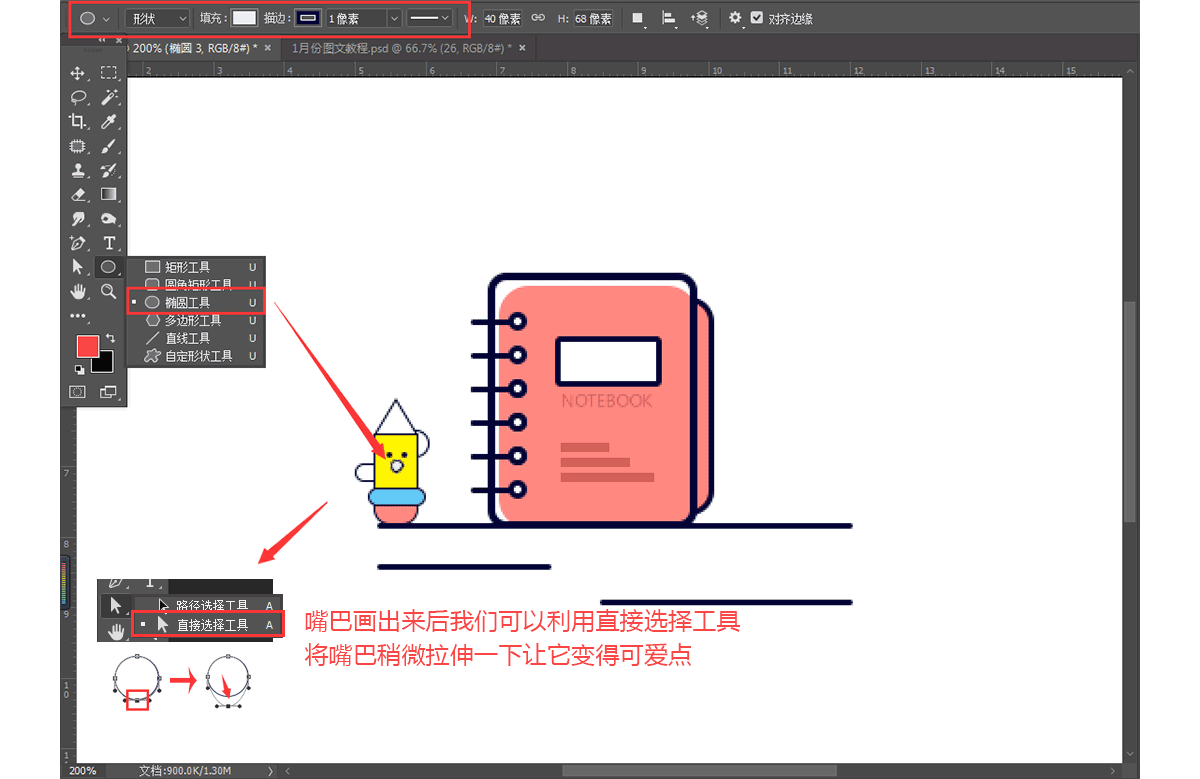This screenshot has height=779, width=1200.
Task: Click the link icon between W and H
Action: point(537,17)
